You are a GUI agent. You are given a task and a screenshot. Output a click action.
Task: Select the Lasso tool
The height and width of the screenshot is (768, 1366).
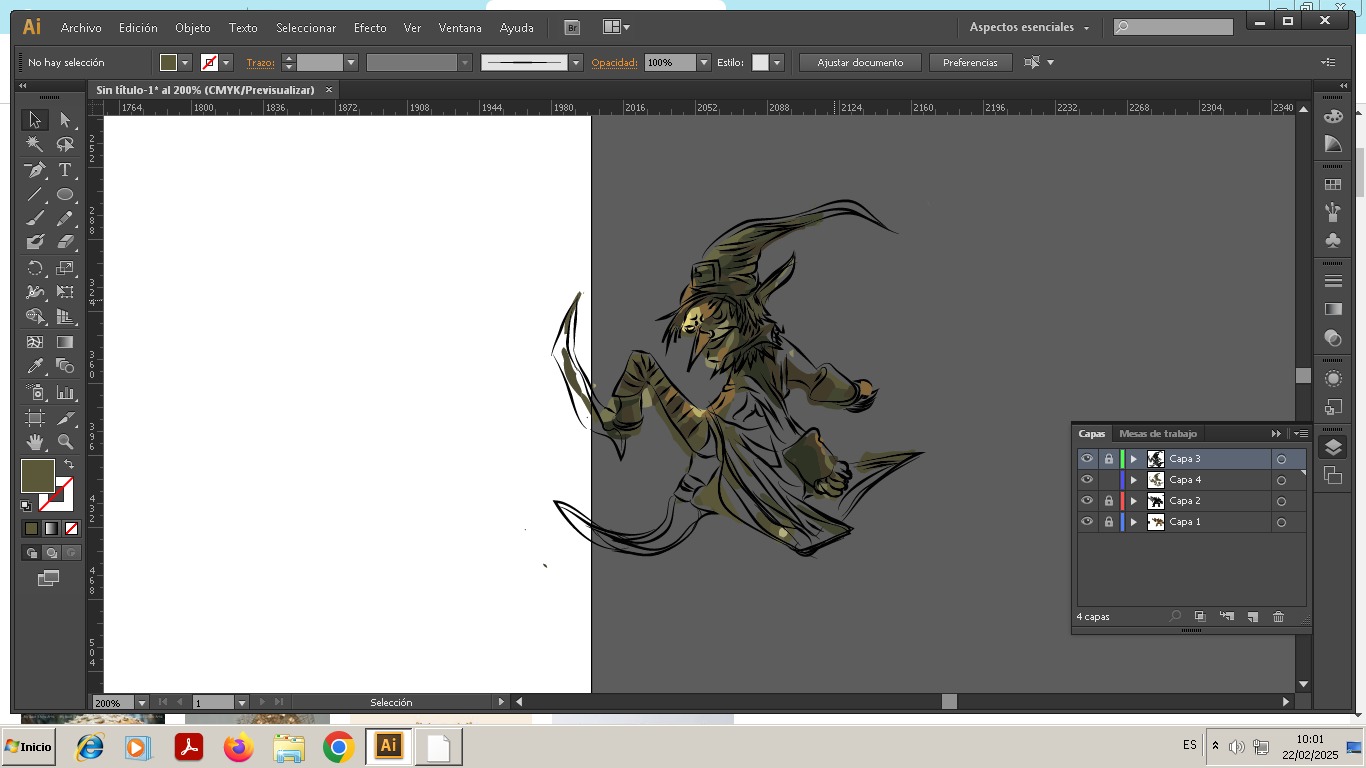(x=65, y=145)
